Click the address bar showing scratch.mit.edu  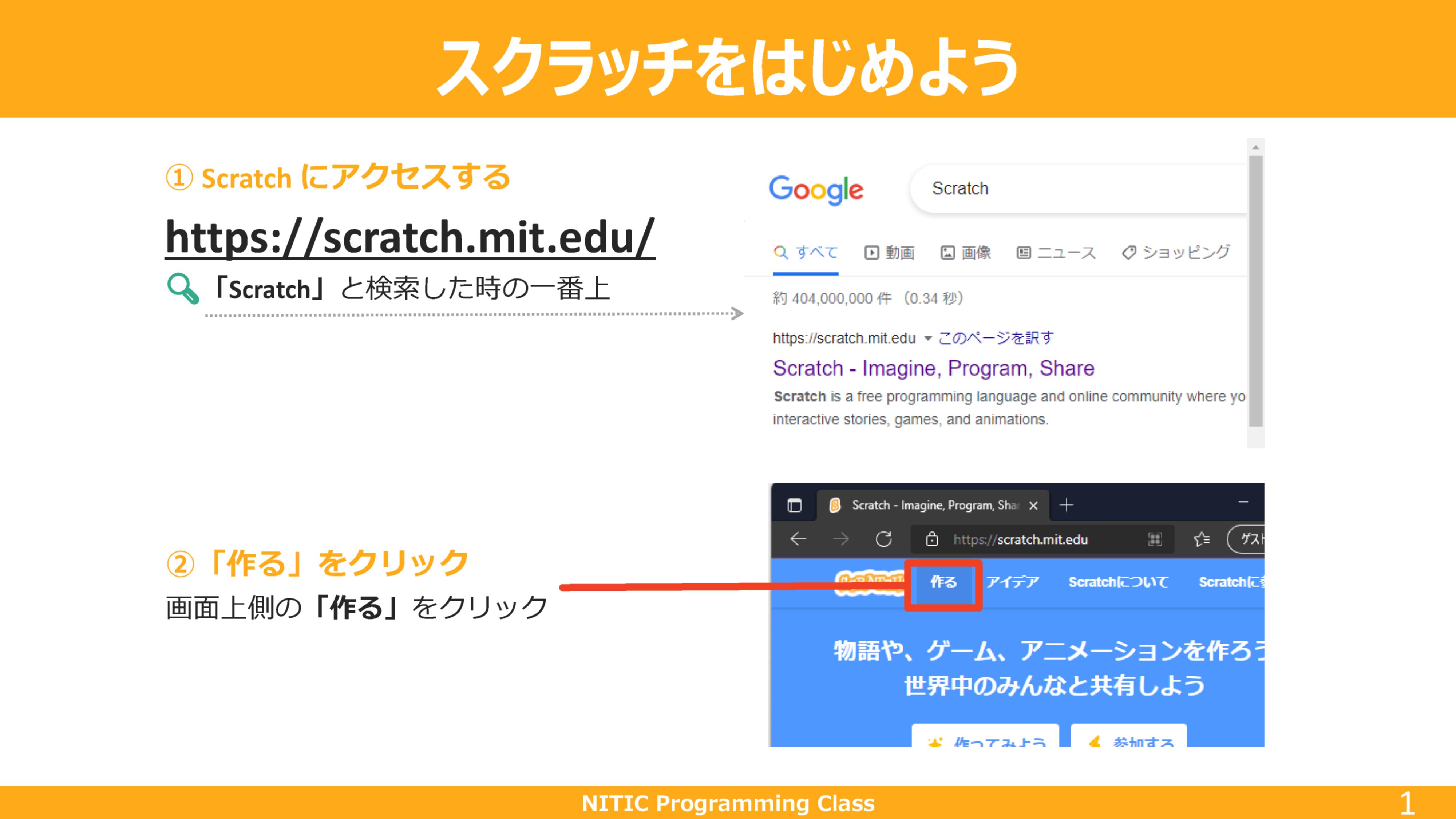1042,539
